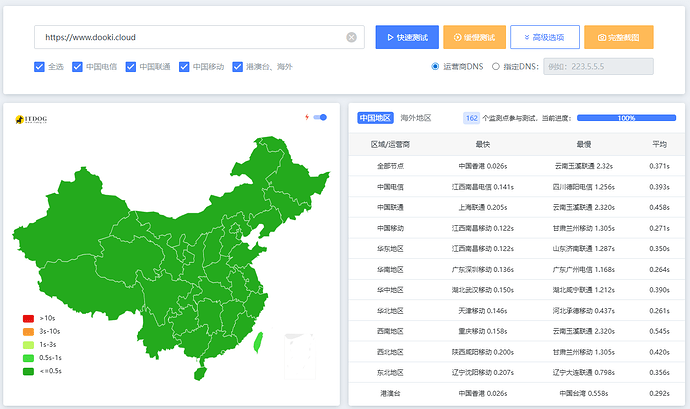Click the dark green <=0.5s legend swatch
Image resolution: width=690 pixels, height=409 pixels.
pos(28,371)
